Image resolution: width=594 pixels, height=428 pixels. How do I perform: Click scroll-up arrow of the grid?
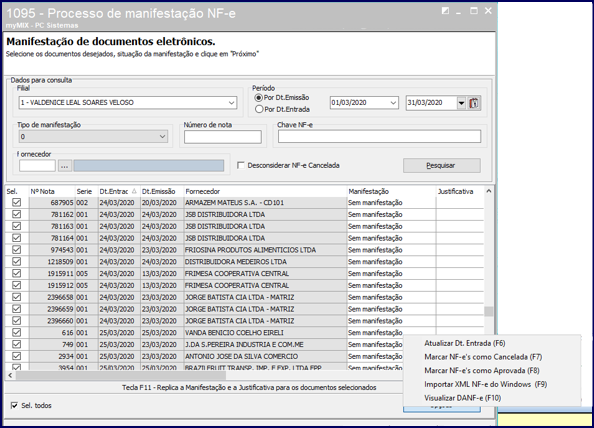pyautogui.click(x=489, y=191)
